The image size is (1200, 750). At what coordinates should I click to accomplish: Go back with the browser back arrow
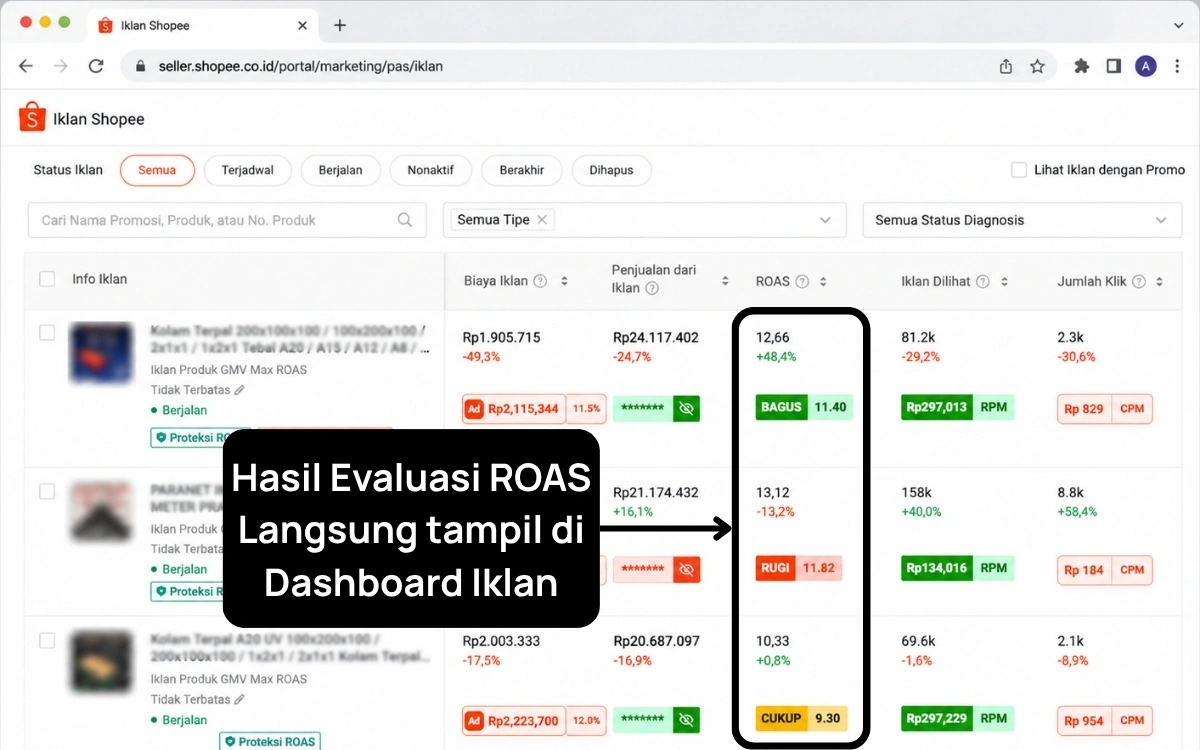click(26, 66)
